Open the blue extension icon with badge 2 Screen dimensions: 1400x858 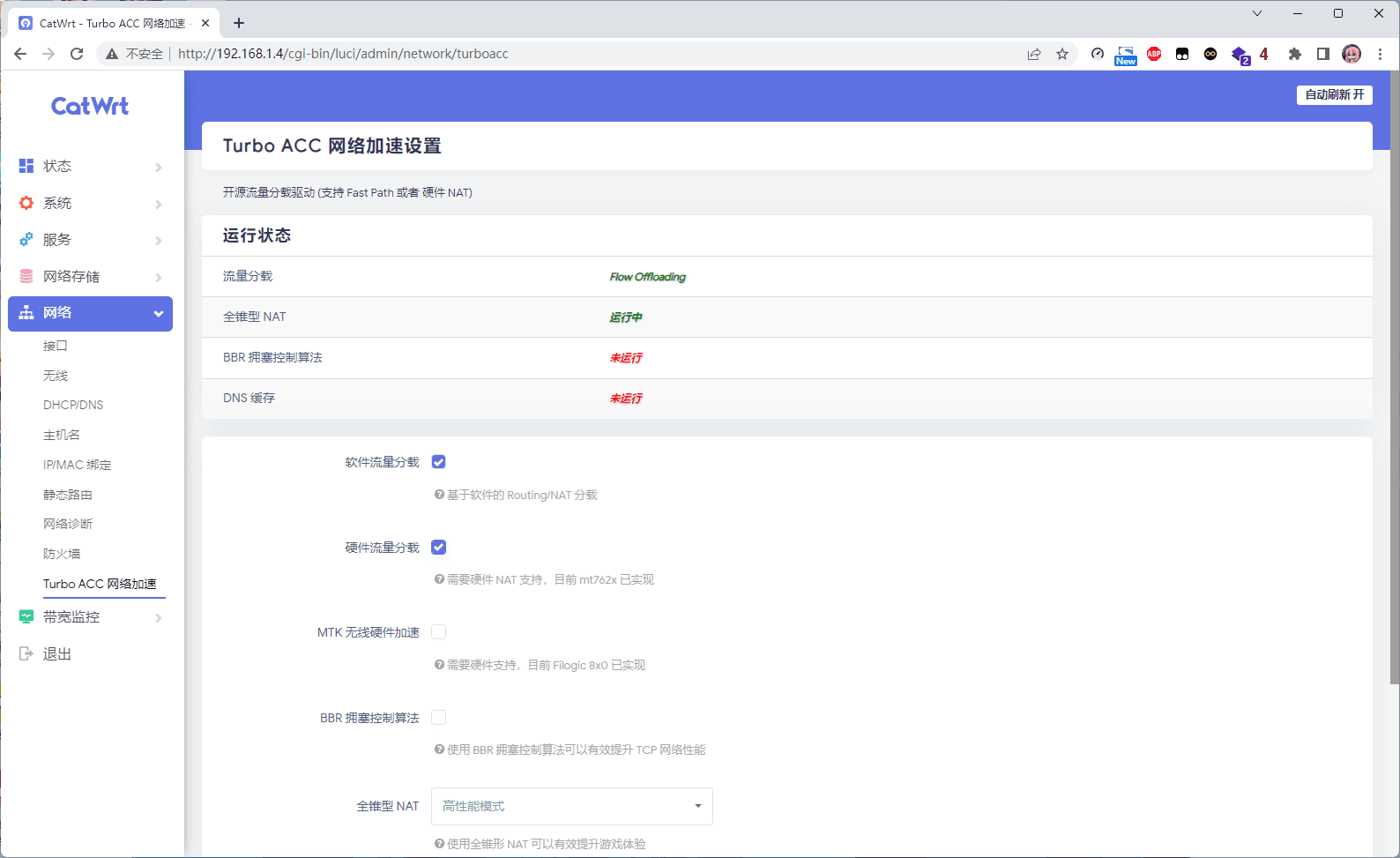1240,56
